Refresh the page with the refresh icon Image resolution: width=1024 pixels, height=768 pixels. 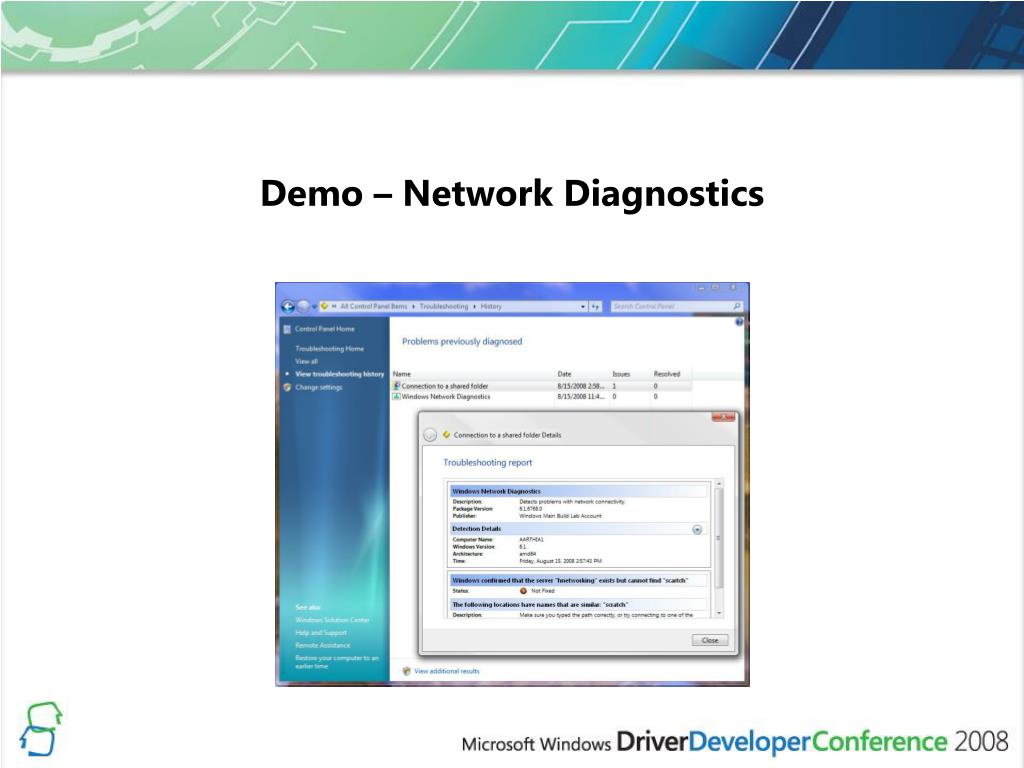(x=595, y=306)
